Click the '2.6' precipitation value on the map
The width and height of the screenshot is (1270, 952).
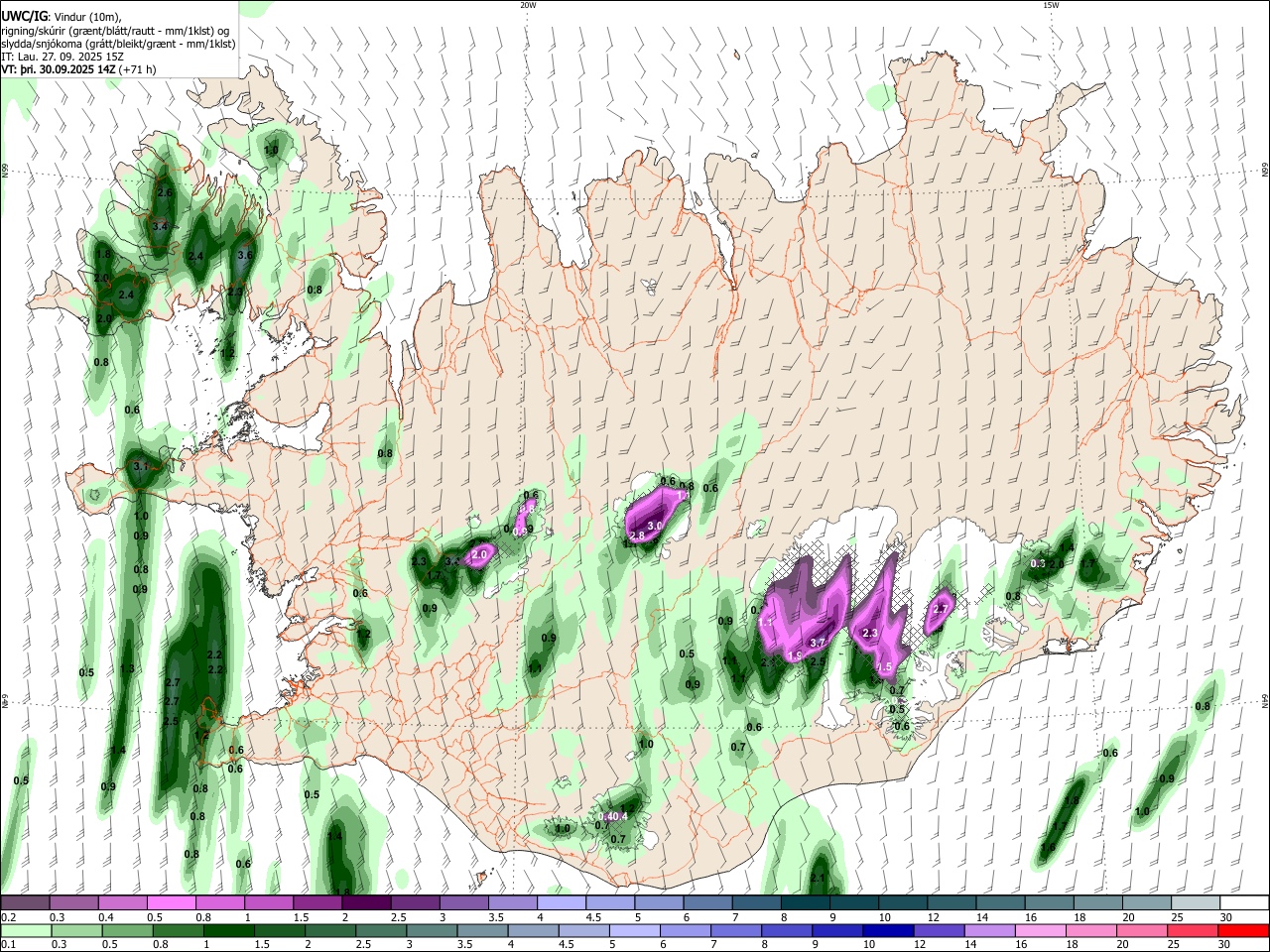pyautogui.click(x=166, y=192)
